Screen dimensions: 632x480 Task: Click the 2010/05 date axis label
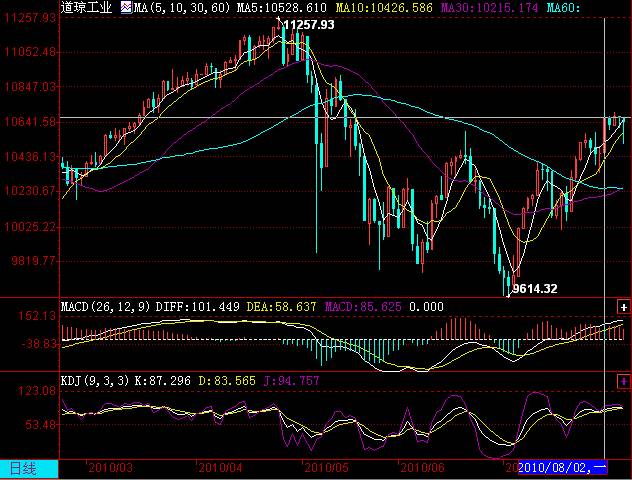(x=326, y=468)
